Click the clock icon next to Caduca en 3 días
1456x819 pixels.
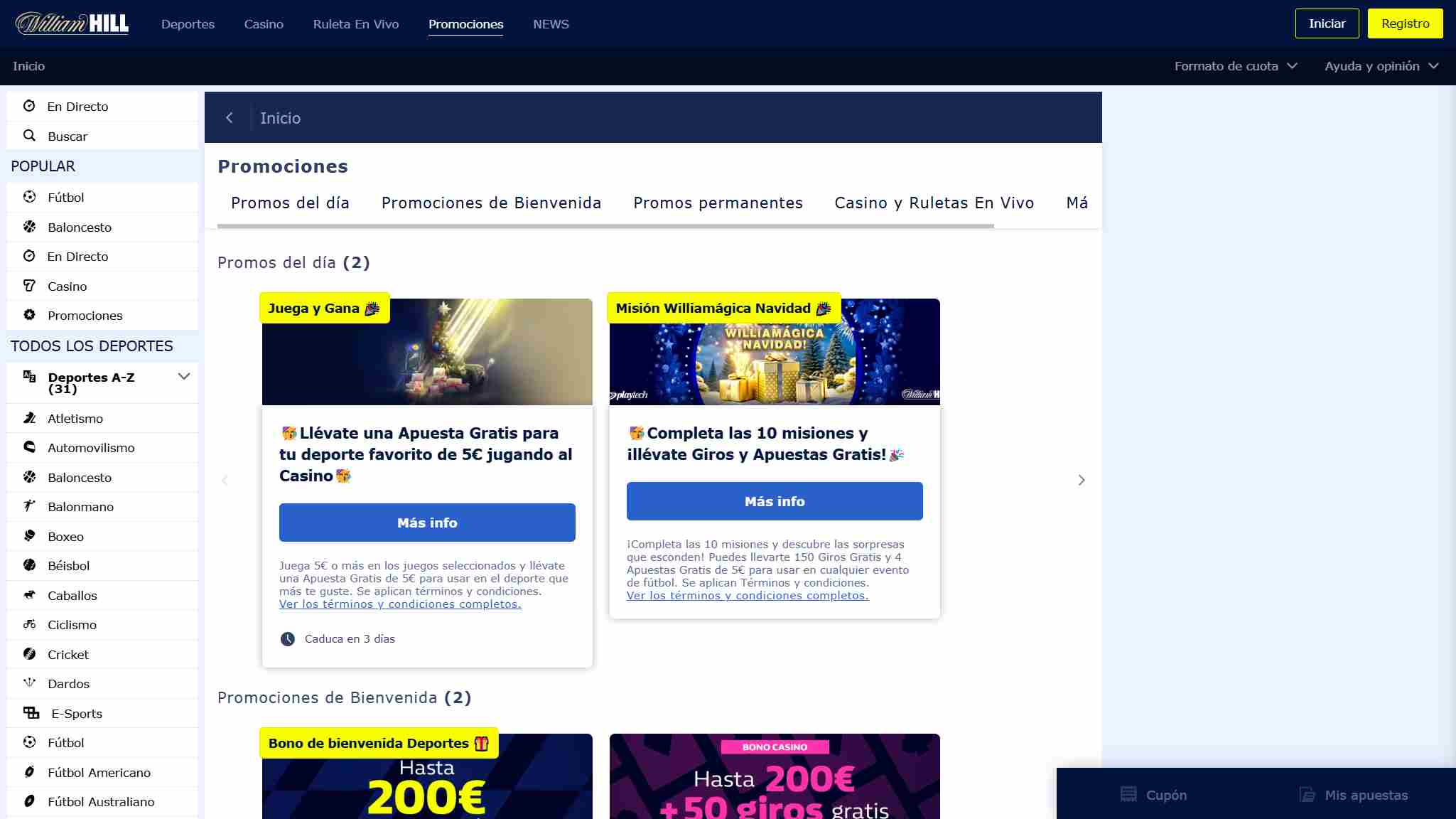pyautogui.click(x=288, y=639)
